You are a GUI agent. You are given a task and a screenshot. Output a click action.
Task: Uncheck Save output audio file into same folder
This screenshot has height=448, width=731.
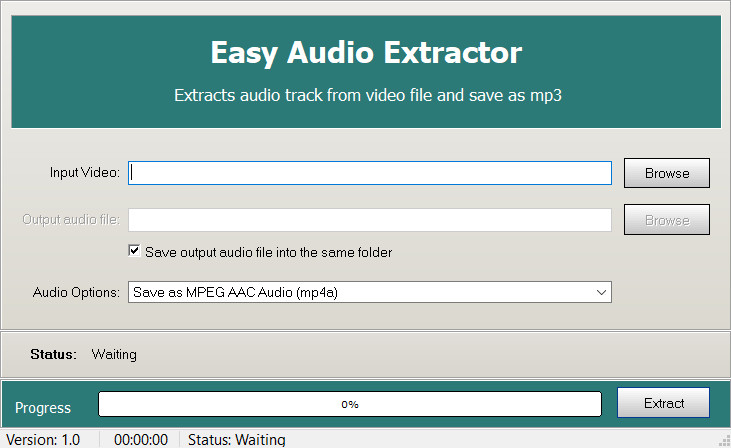click(134, 252)
